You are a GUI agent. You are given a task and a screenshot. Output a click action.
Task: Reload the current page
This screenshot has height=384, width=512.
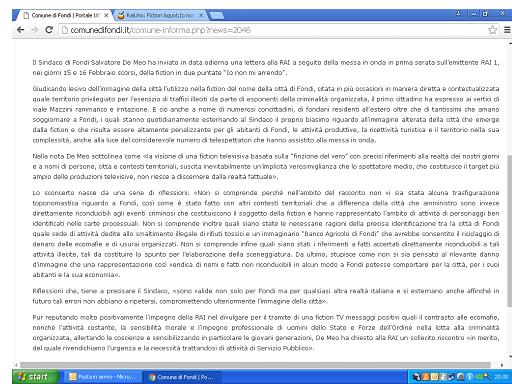coord(49,30)
